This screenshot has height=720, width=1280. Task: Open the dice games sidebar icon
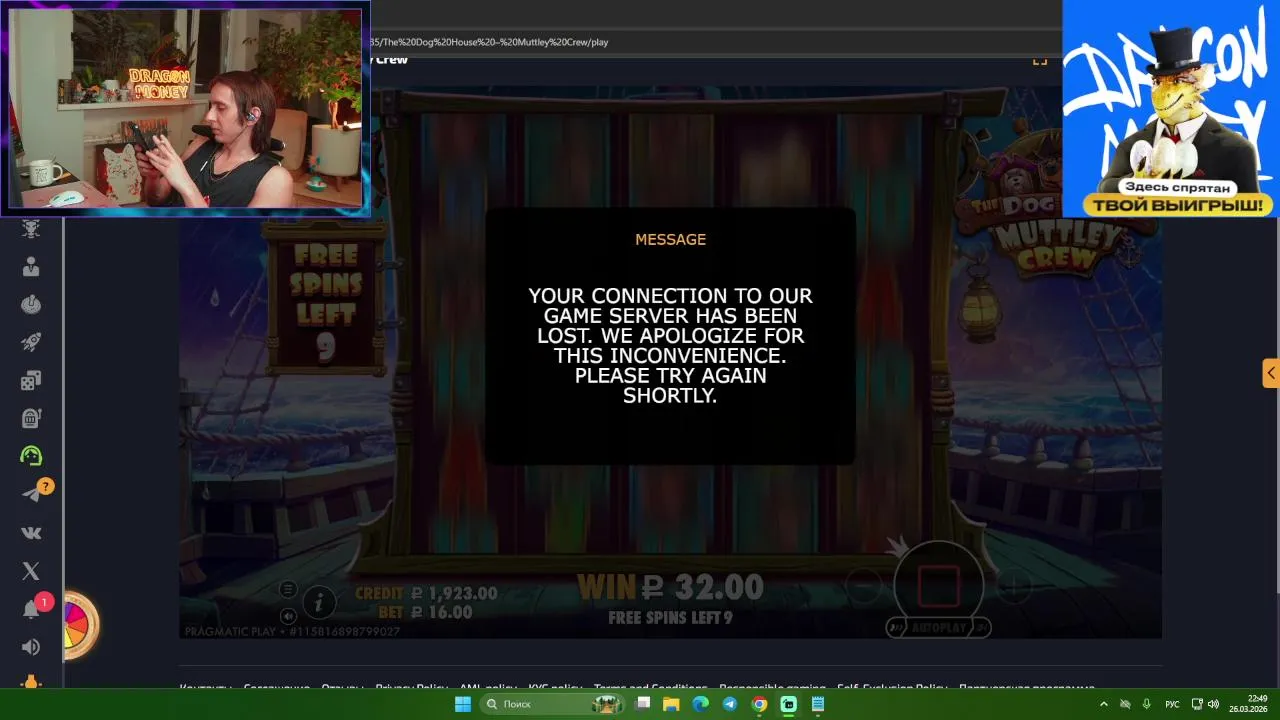click(31, 380)
